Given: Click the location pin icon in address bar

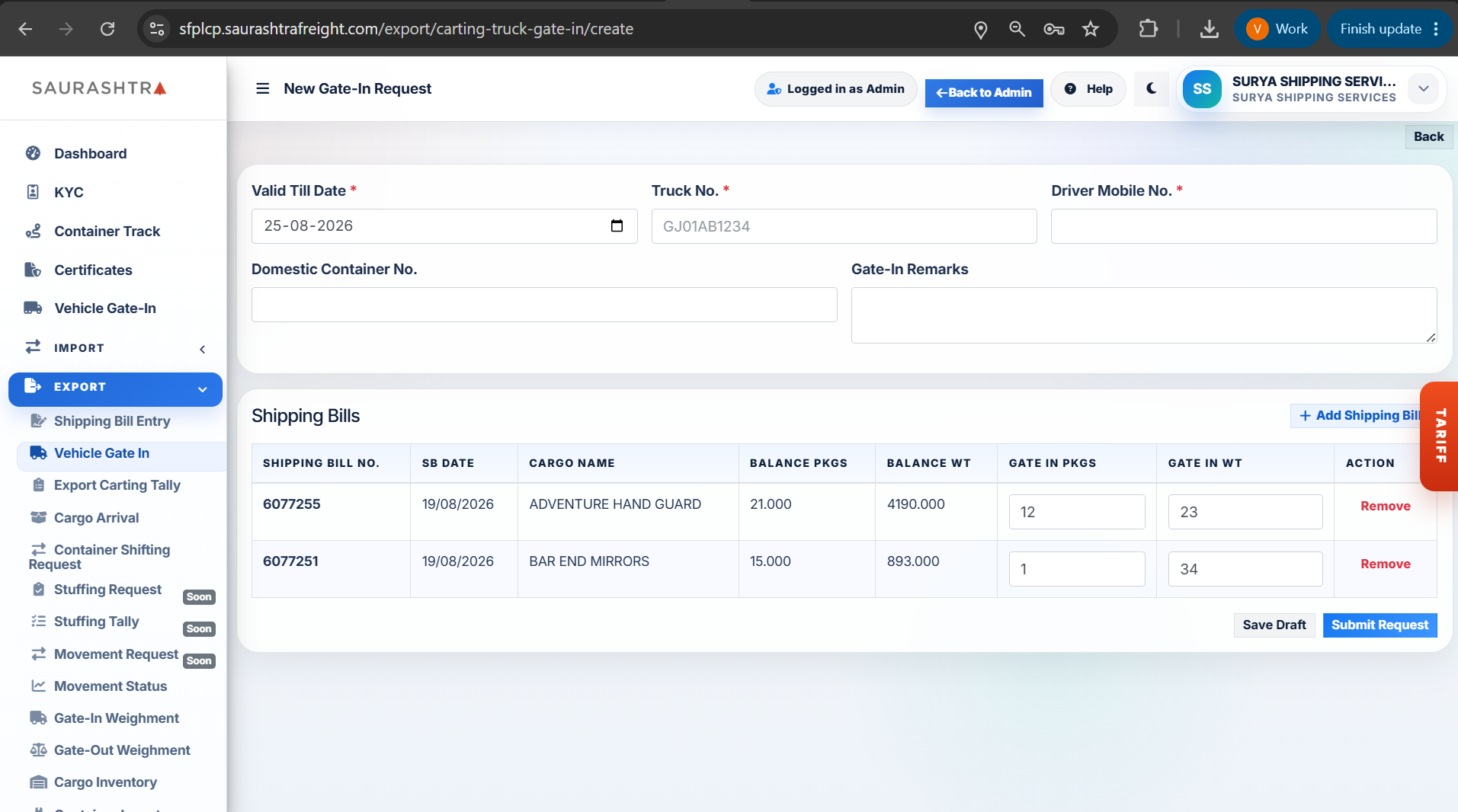Looking at the screenshot, I should click(981, 29).
